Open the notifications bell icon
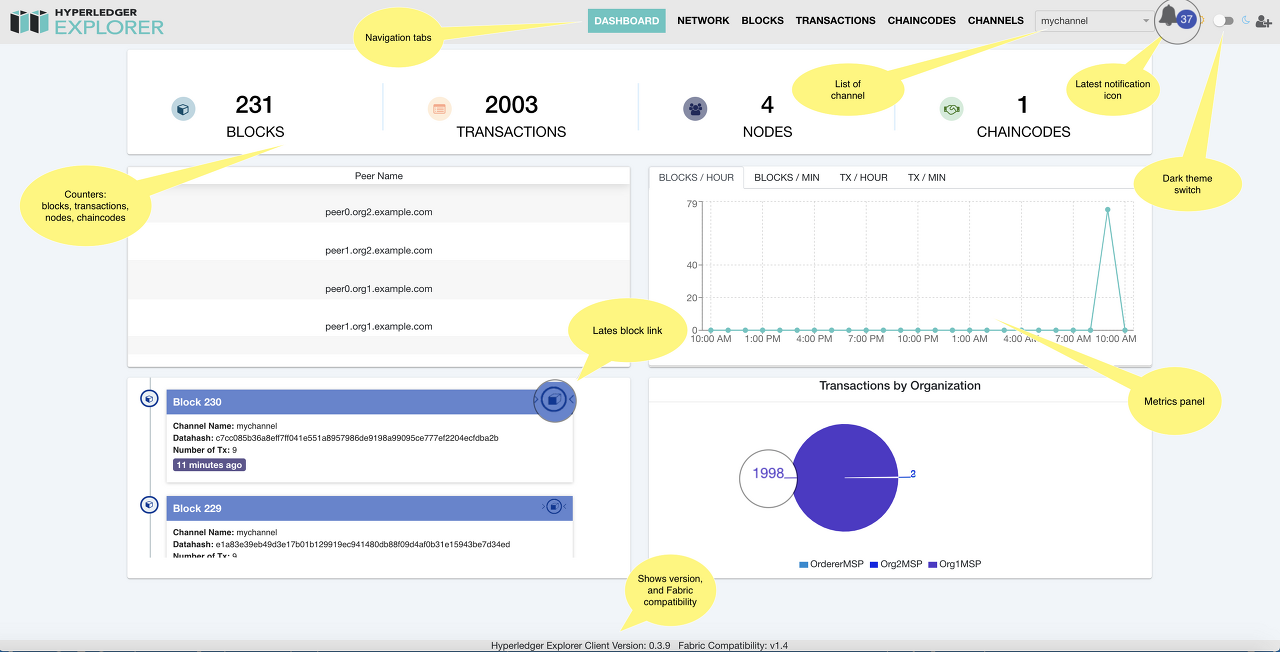This screenshot has height=652, width=1280. pos(1167,16)
